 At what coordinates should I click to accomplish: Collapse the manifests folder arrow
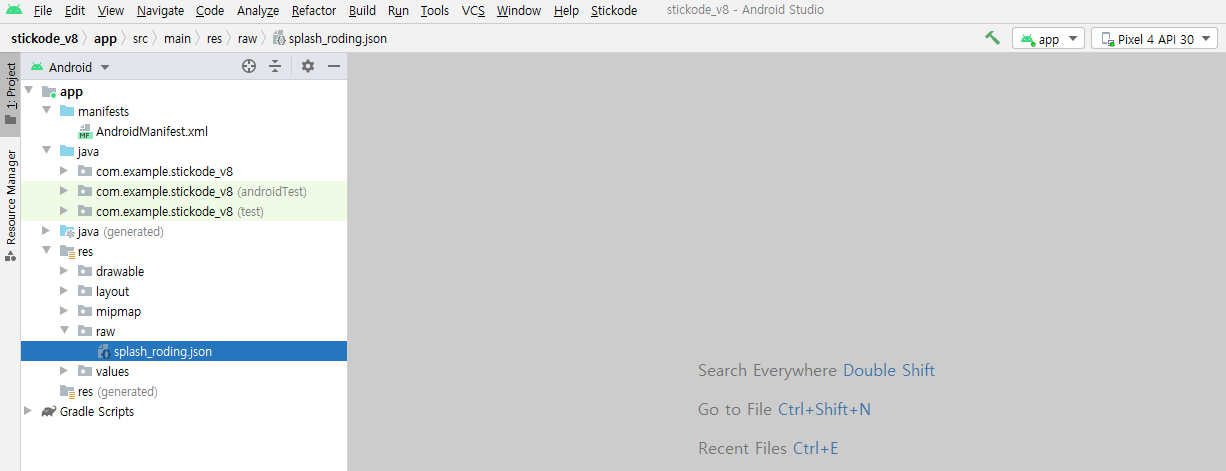click(x=47, y=111)
